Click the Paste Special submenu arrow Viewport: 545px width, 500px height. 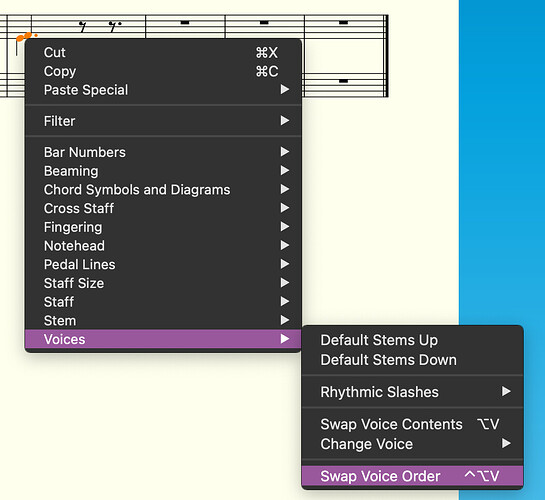tap(285, 90)
